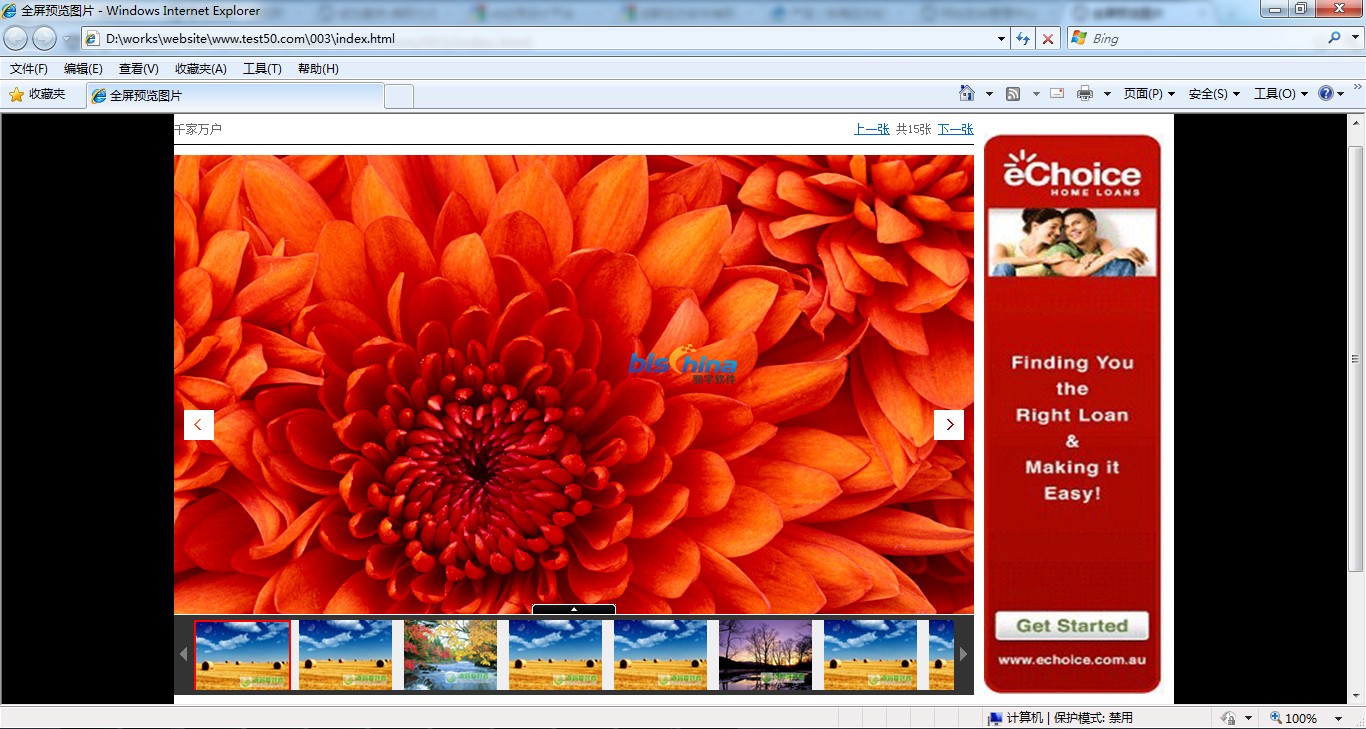Click the RSS feeds icon
The height and width of the screenshot is (729, 1366).
click(x=1013, y=94)
